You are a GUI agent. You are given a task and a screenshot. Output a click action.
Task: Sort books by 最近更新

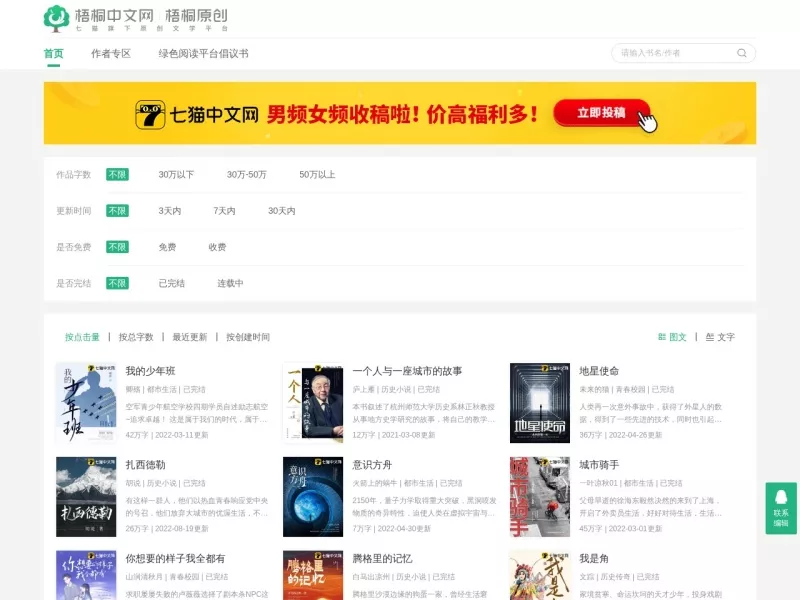pos(190,337)
